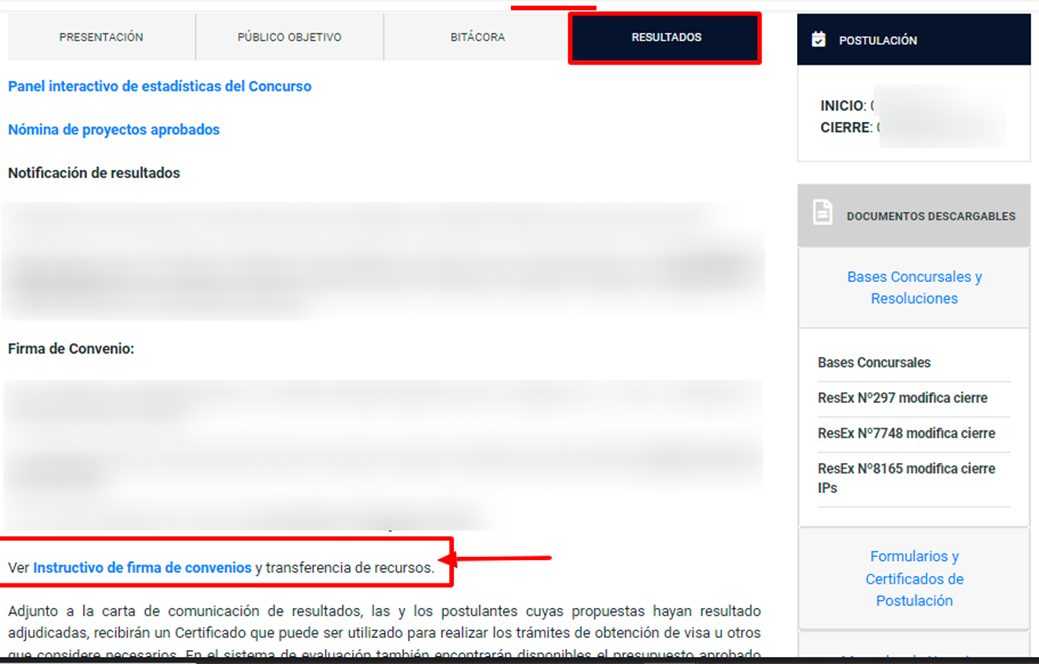Image resolution: width=1039 pixels, height=664 pixels.
Task: Open Panel interactivo de estadísticas del Concurso
Action: (160, 86)
